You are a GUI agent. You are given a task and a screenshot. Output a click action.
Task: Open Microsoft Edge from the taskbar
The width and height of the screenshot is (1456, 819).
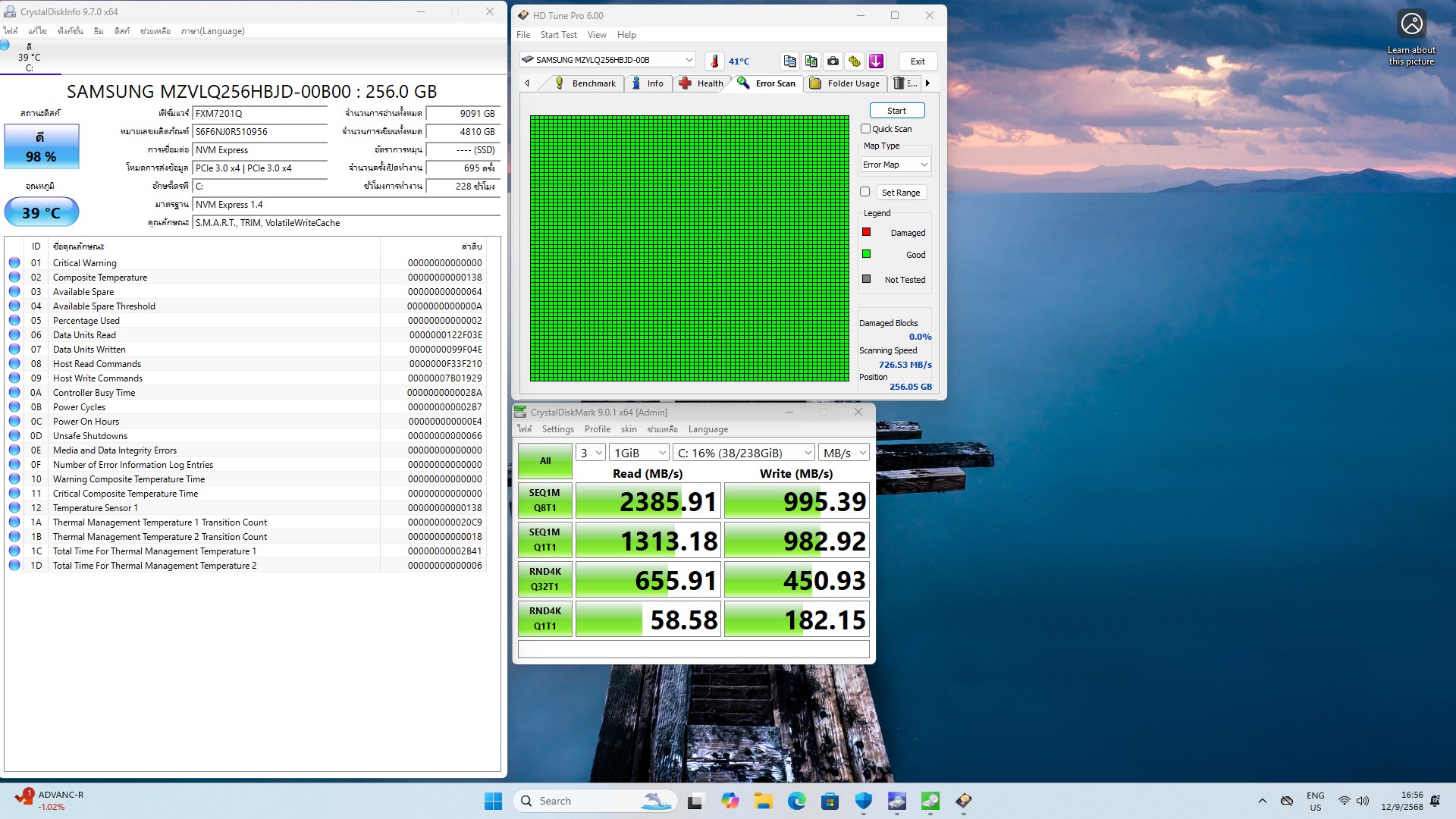pos(796,801)
